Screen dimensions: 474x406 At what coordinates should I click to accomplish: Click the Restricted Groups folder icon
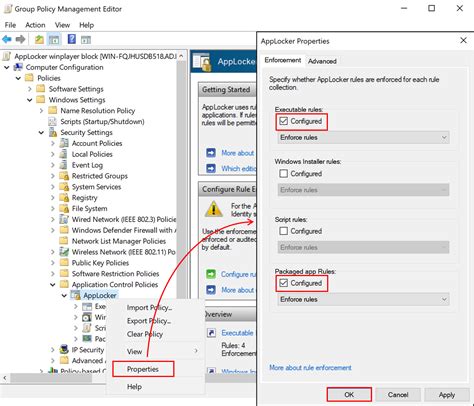tap(64, 176)
